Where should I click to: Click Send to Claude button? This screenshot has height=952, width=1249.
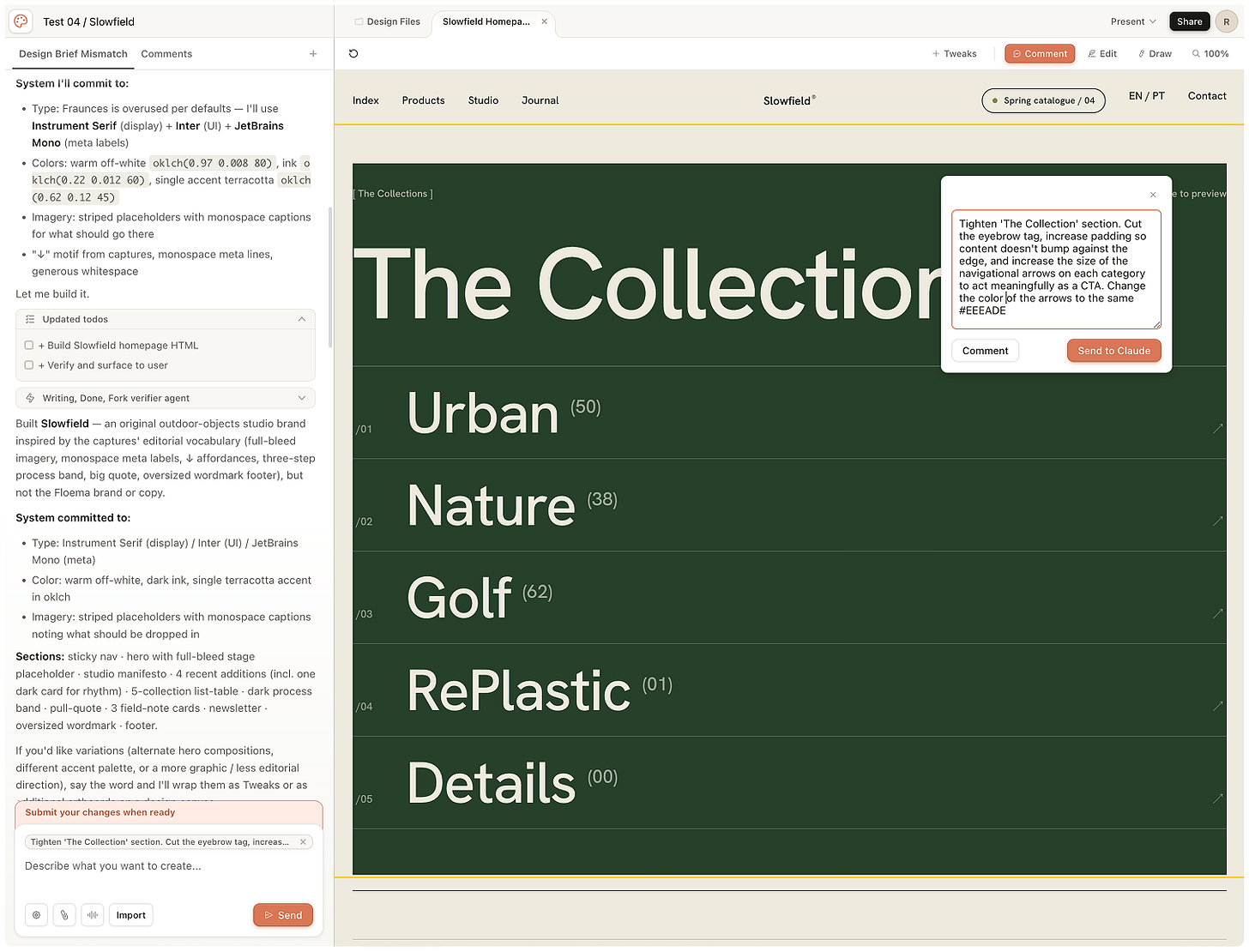1113,351
